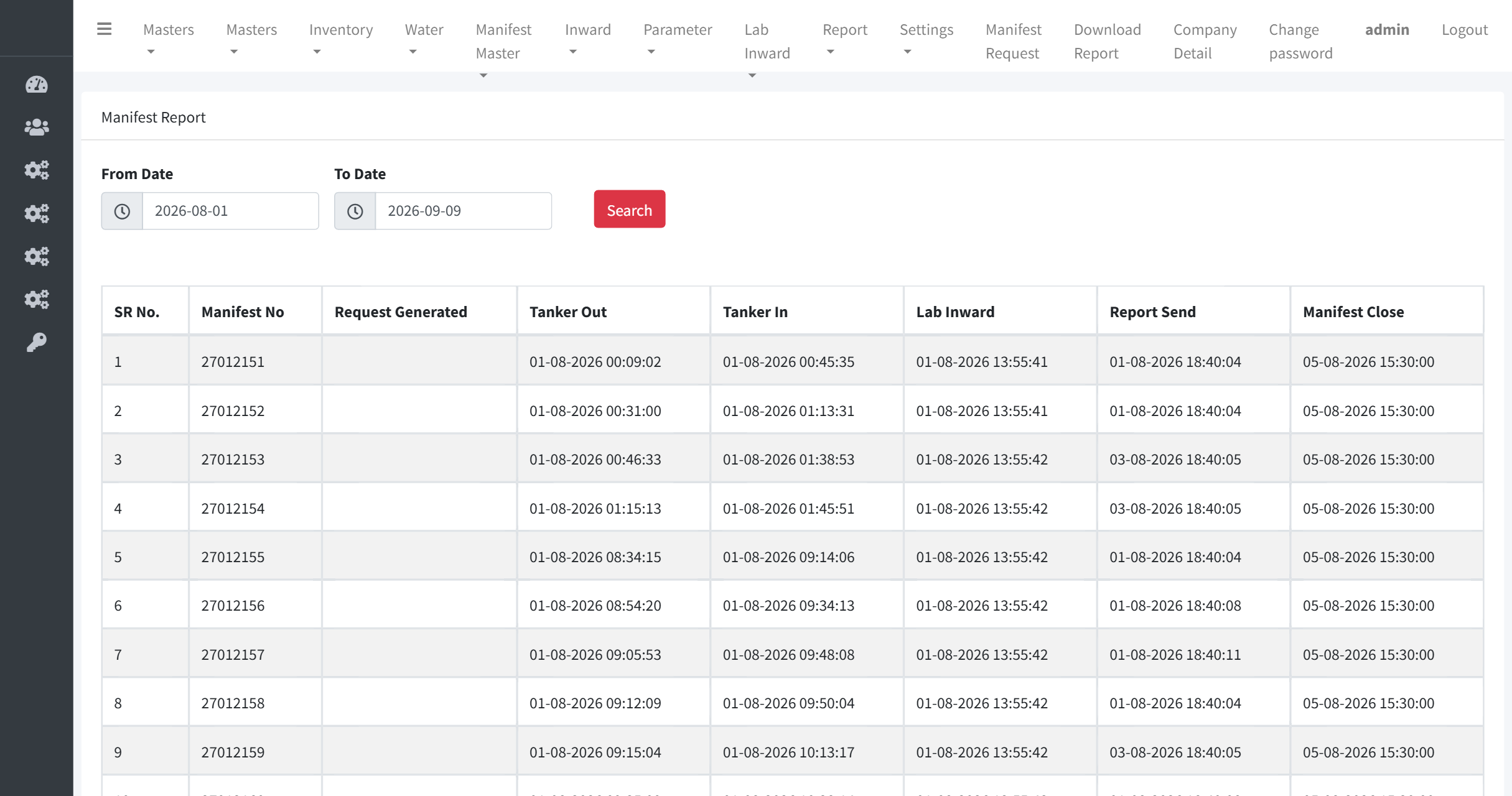Click Tanker Out time 01-08-2026 01:15:13
The image size is (1512, 796).
[595, 508]
